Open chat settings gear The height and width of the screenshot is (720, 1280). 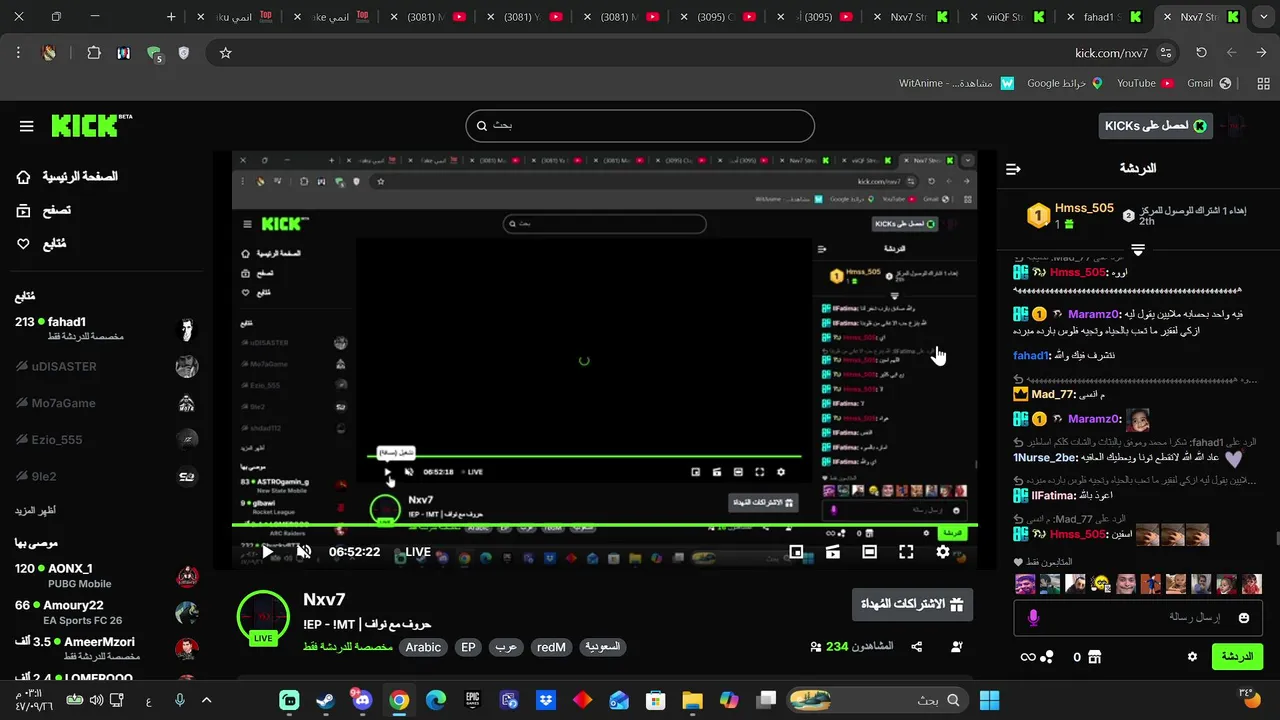click(x=1192, y=657)
